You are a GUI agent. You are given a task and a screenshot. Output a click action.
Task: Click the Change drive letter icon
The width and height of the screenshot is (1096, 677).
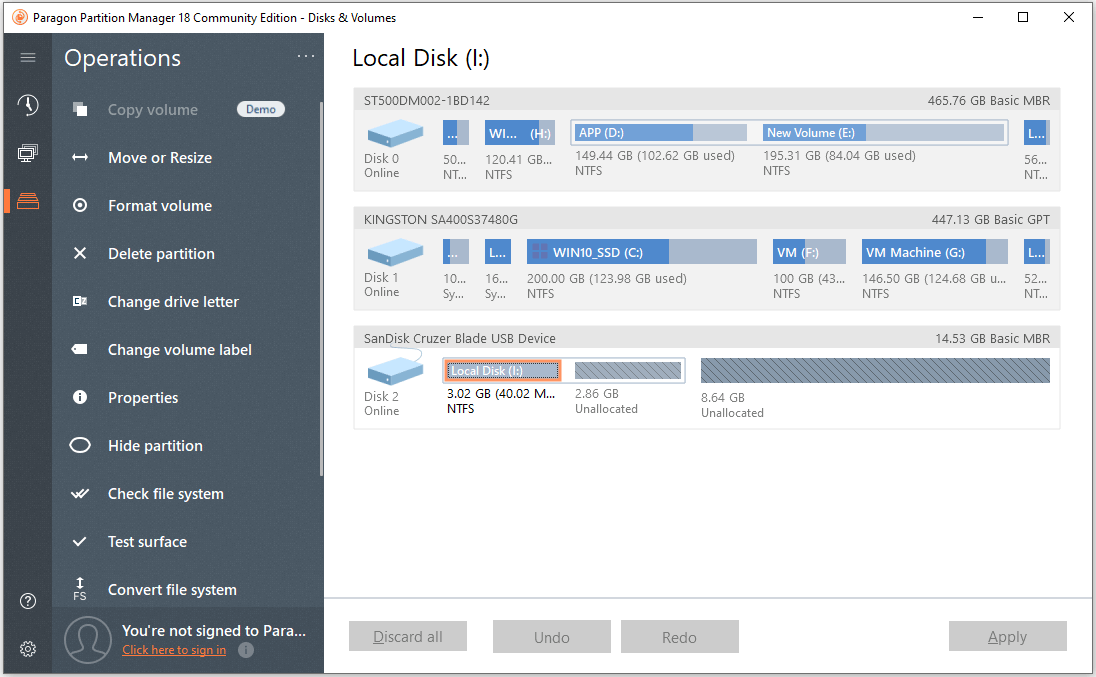pyautogui.click(x=80, y=301)
